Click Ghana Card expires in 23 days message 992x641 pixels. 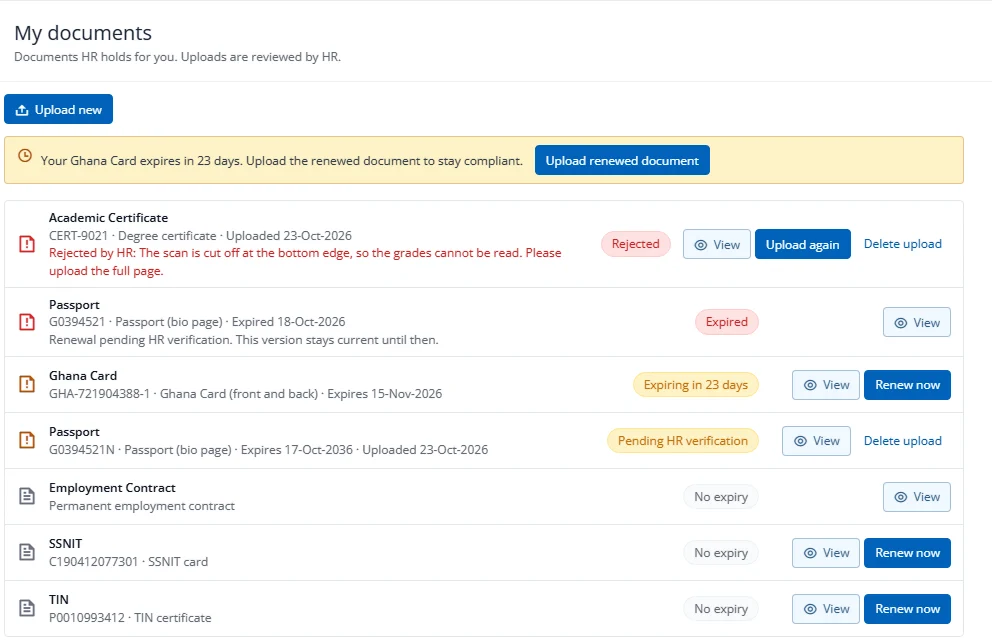pyautogui.click(x=282, y=161)
